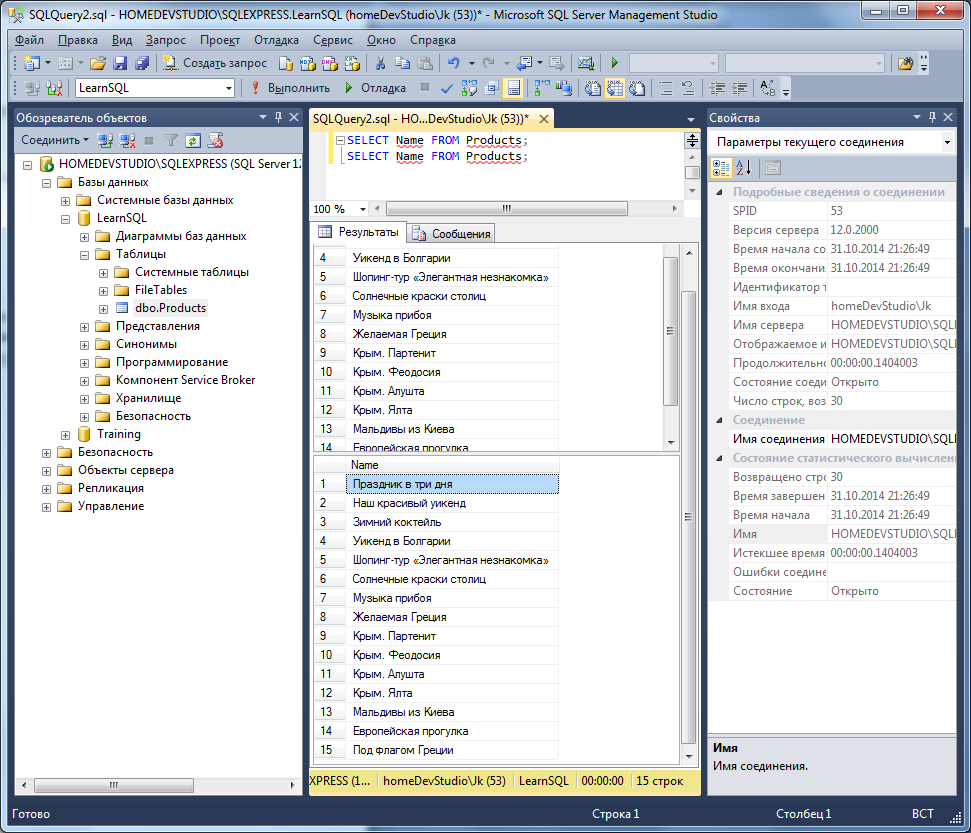The height and width of the screenshot is (833, 971).
Task: Click the DMX query icon
Action: click(330, 63)
